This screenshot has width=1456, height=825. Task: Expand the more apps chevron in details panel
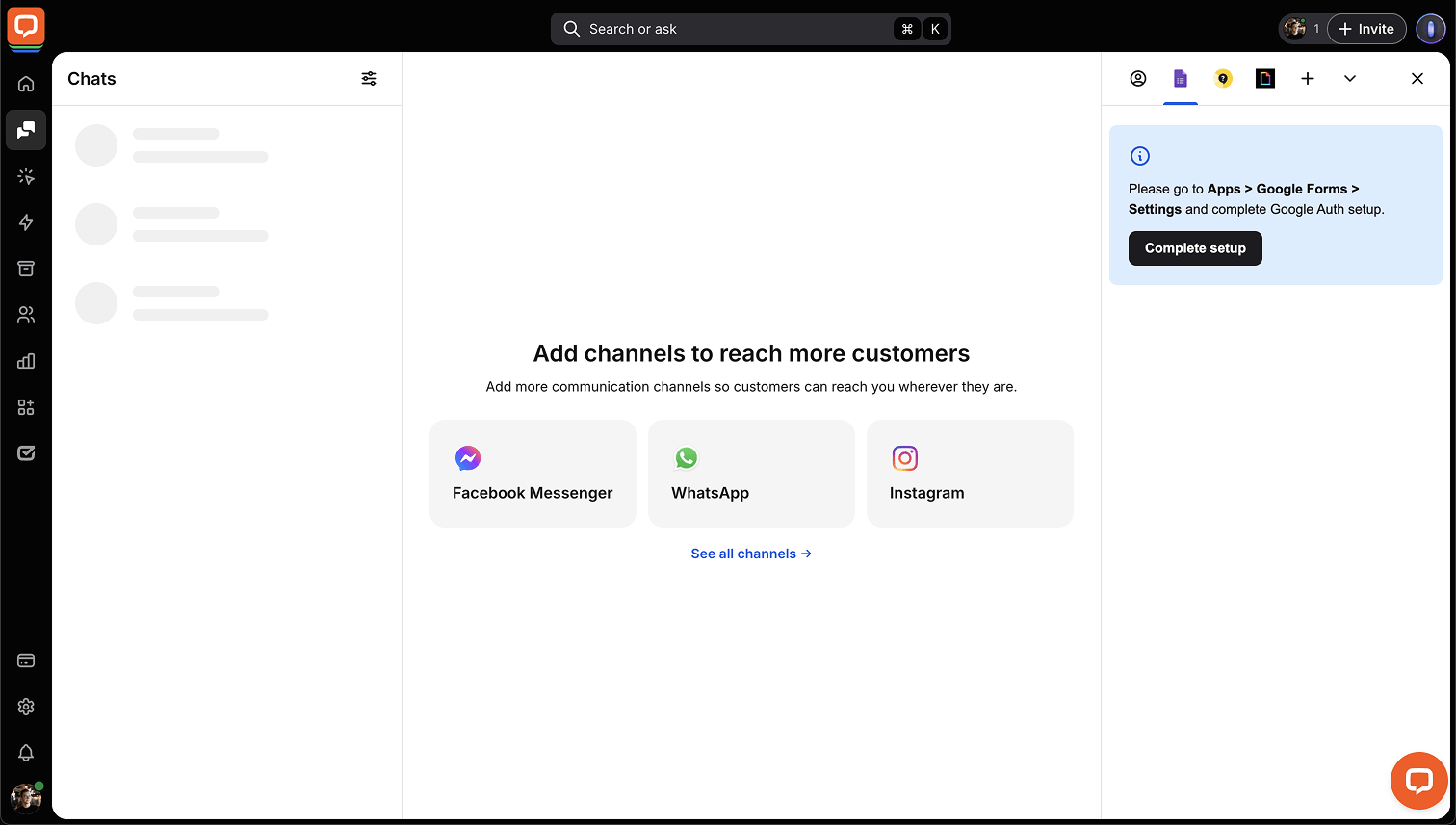tap(1350, 79)
